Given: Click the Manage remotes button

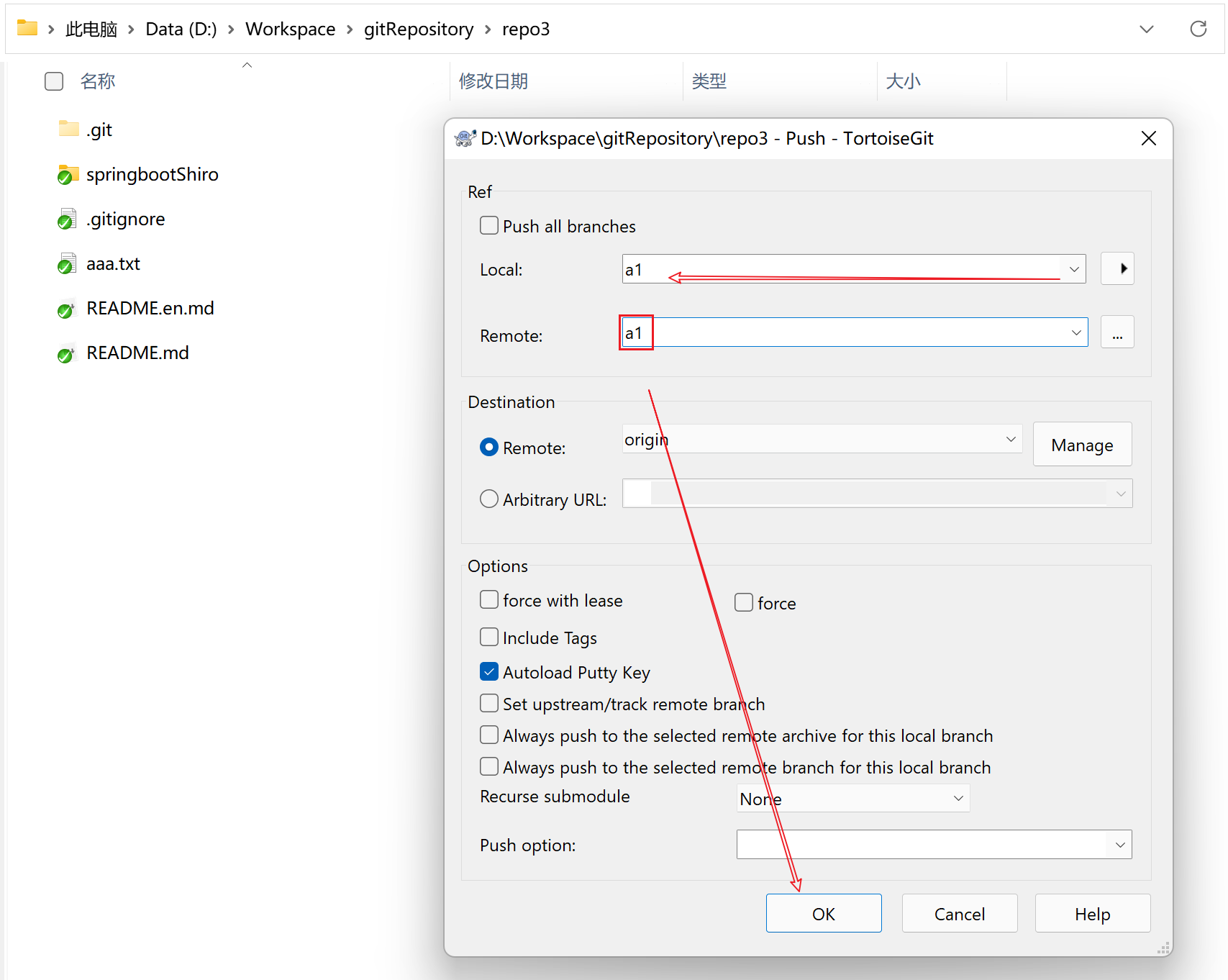Looking at the screenshot, I should tap(1081, 445).
